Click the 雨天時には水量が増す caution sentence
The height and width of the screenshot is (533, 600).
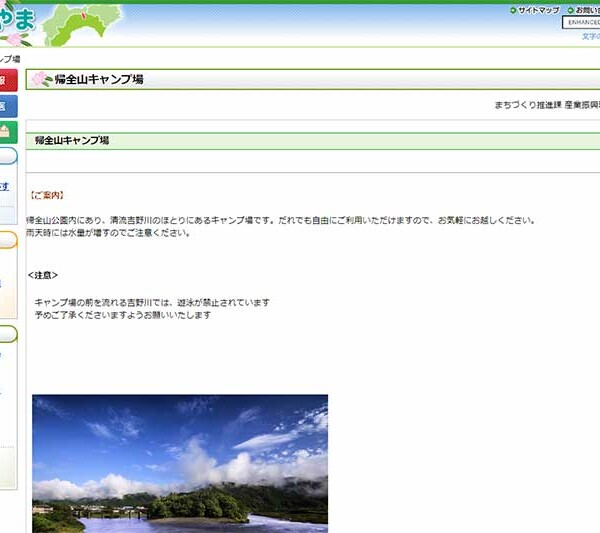pos(108,233)
